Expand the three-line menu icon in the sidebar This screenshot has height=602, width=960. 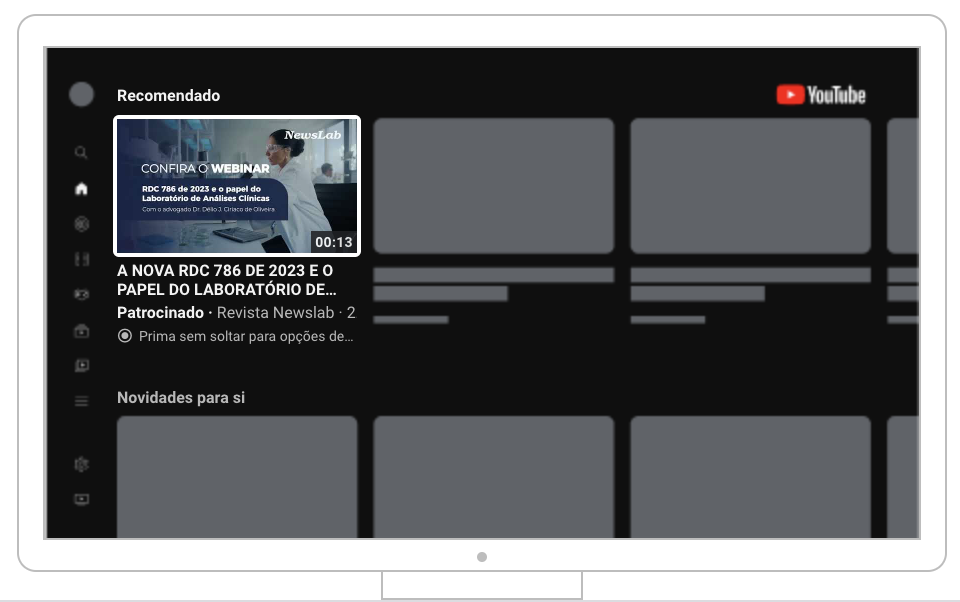[81, 401]
